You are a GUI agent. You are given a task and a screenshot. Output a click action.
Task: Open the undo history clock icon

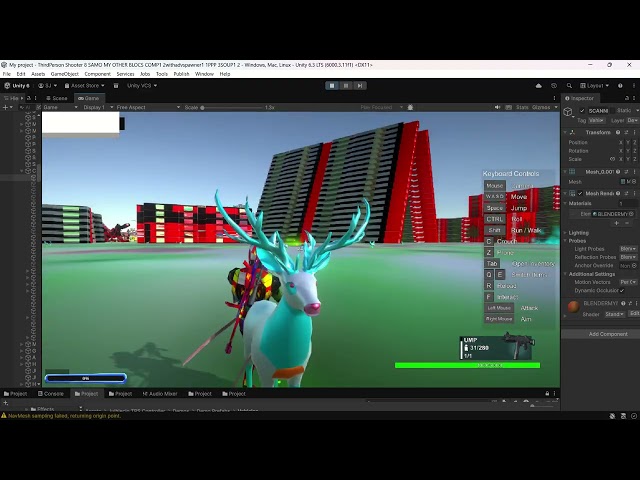(x=554, y=86)
